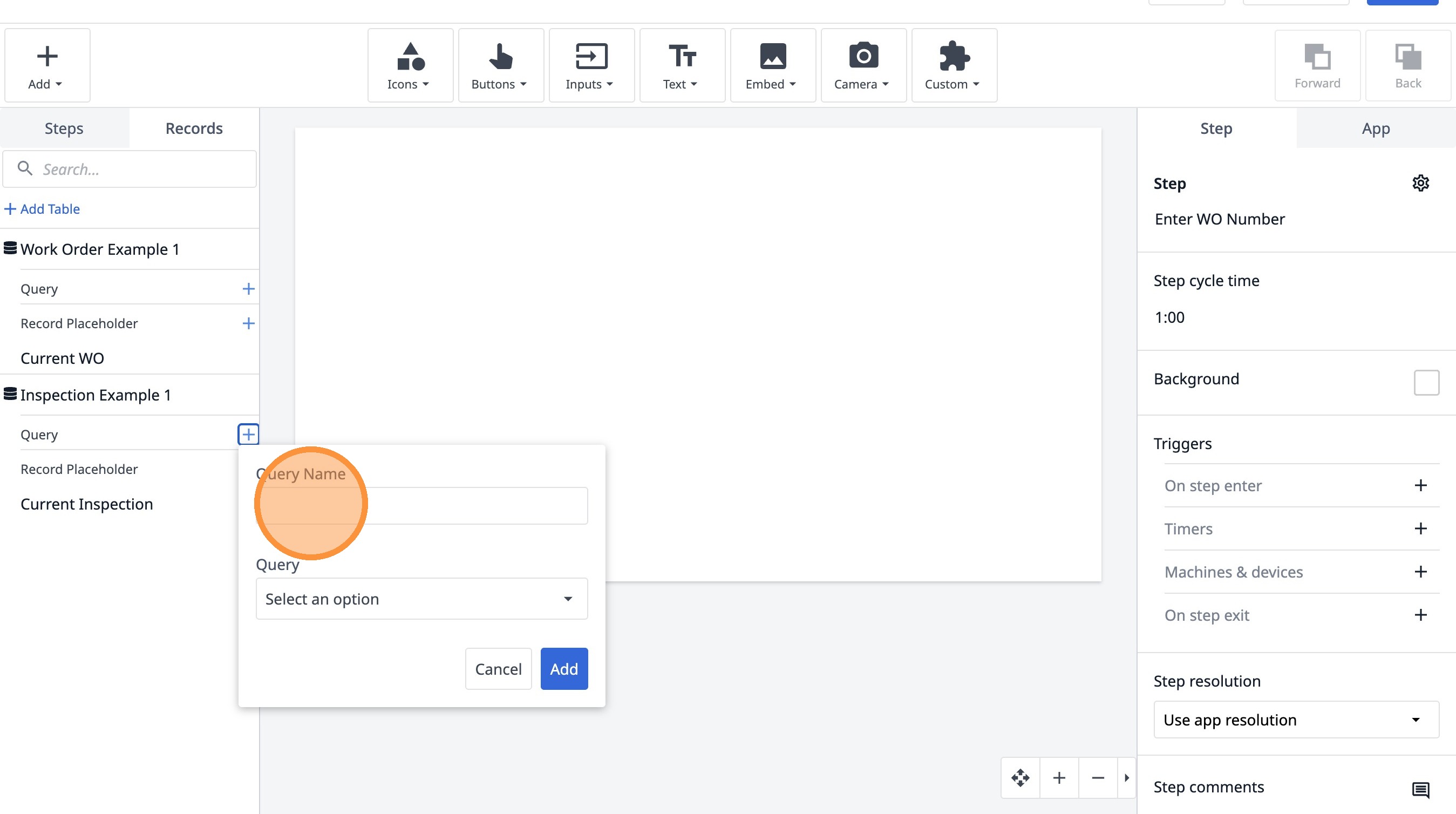This screenshot has height=814, width=1456.
Task: Click the Background color swatch box
Action: tap(1425, 383)
